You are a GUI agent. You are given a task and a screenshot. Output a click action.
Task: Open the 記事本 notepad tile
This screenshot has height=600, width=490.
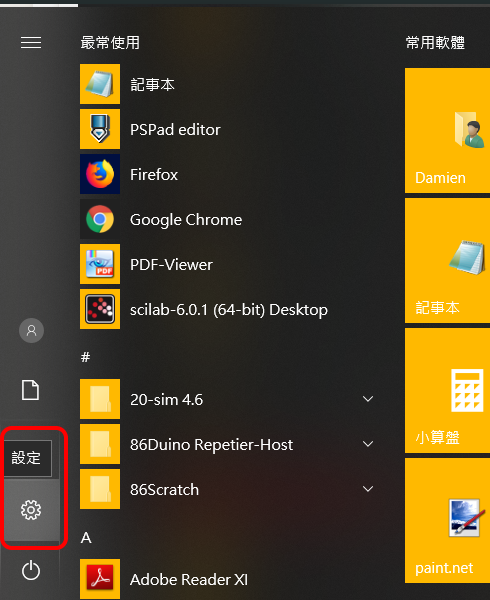pos(447,261)
